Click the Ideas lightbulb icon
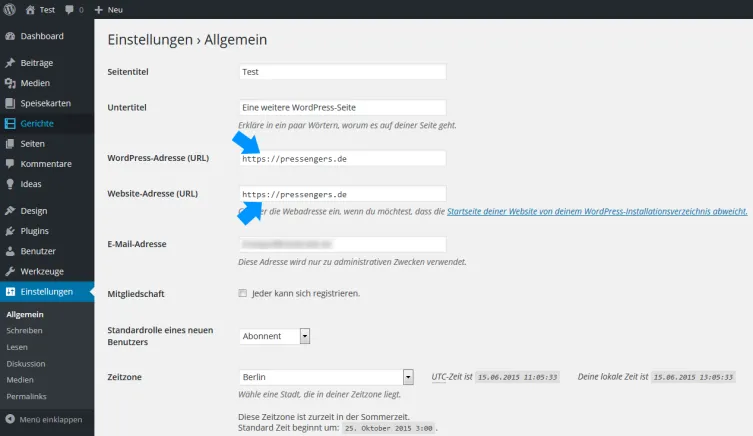 [x=10, y=184]
